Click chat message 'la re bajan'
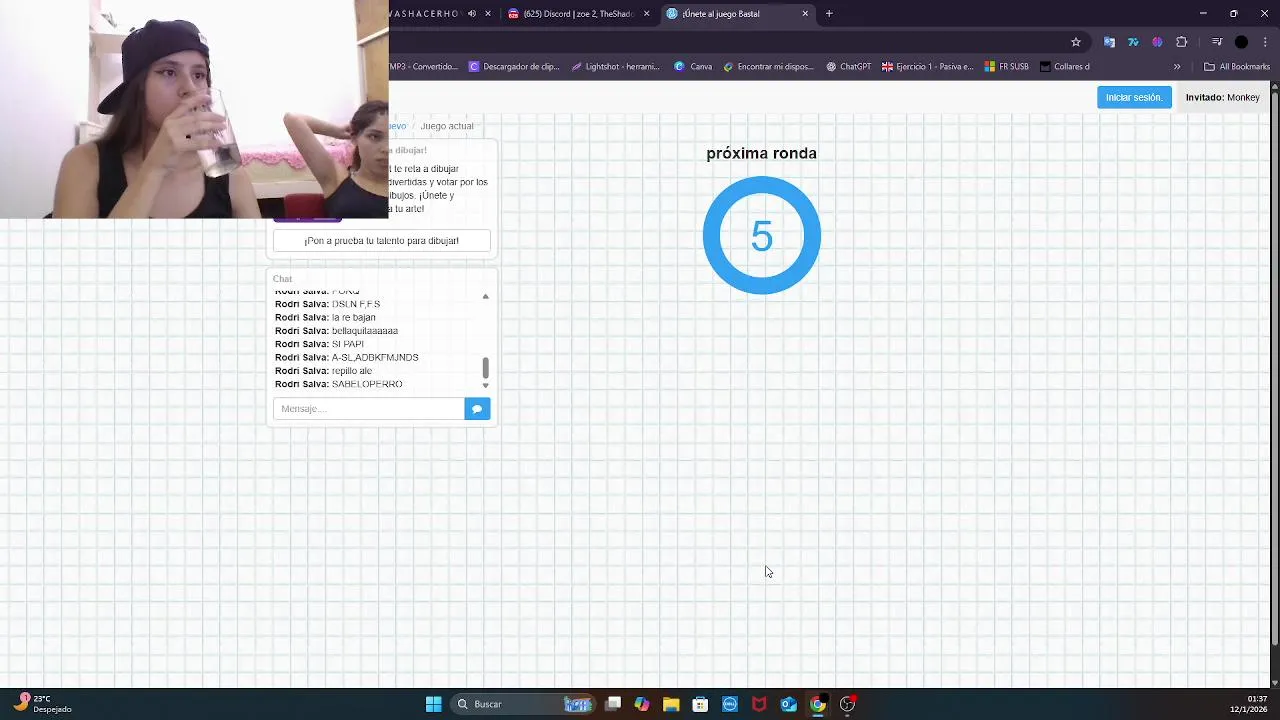Screen dimensions: 1280x720 tap(354, 317)
